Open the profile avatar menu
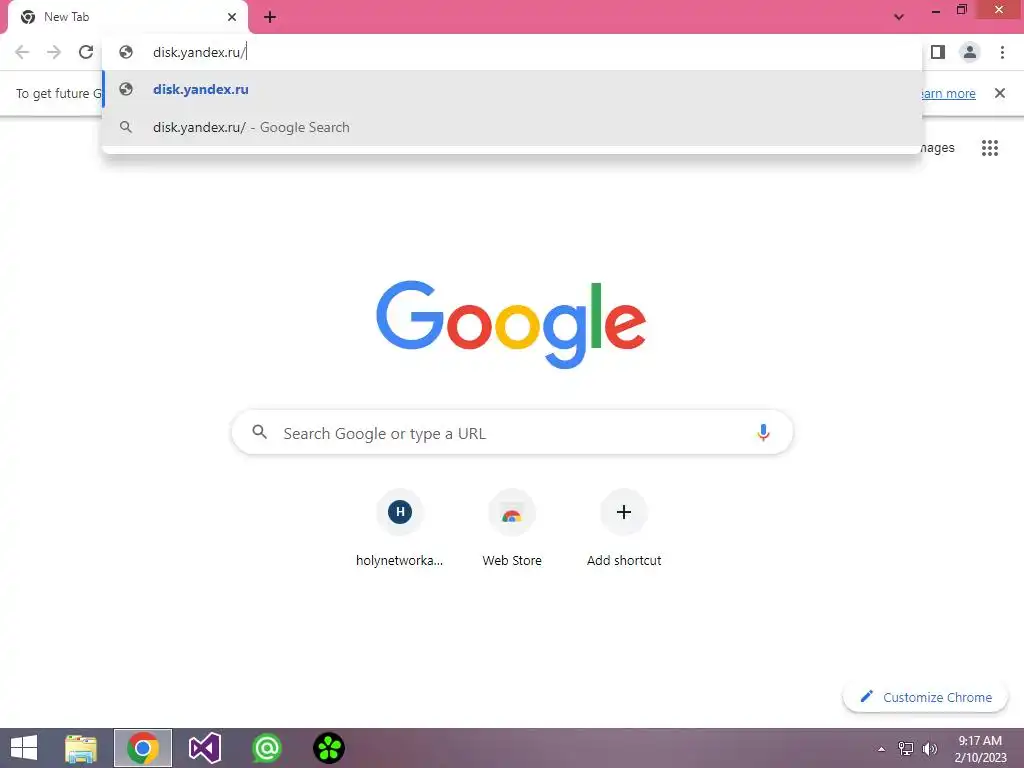Viewport: 1024px width, 768px height. [970, 52]
